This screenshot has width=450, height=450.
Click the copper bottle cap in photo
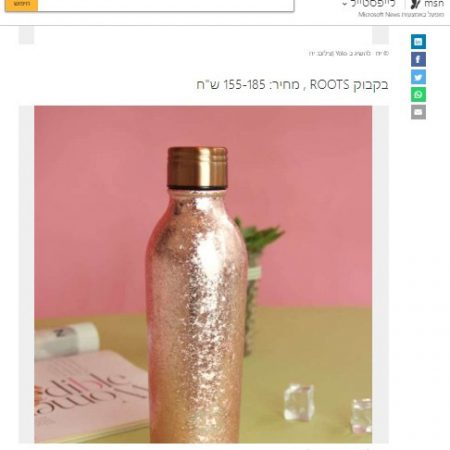coord(197,168)
